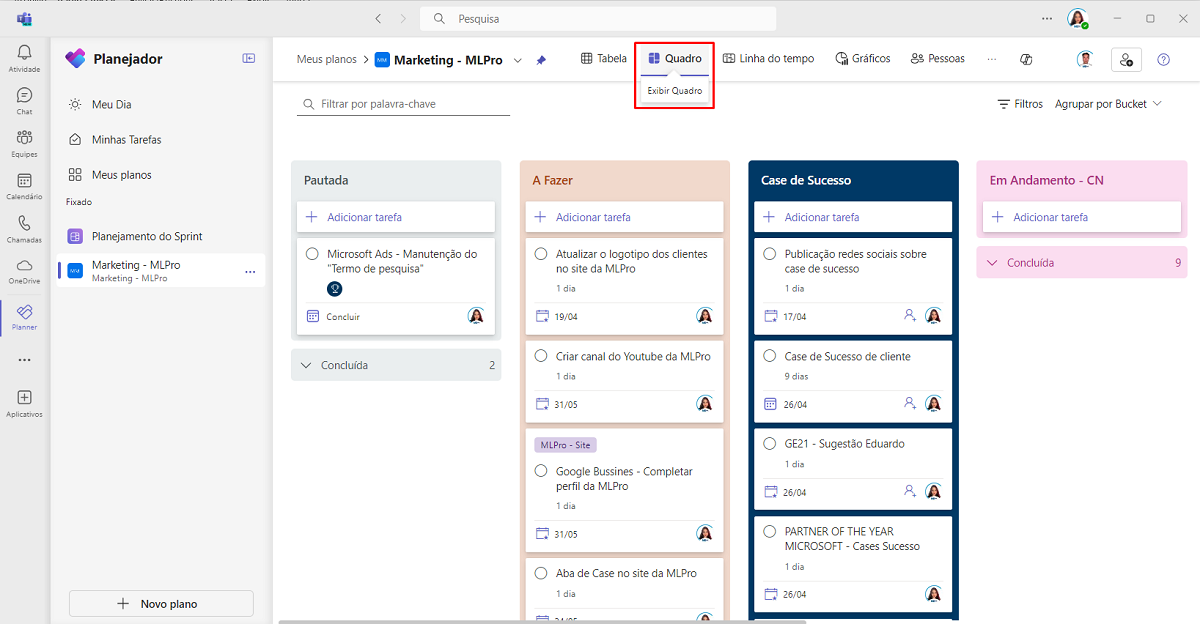Open Chamadas in the left rail
Image resolution: width=1200 pixels, height=624 pixels.
pos(24,229)
